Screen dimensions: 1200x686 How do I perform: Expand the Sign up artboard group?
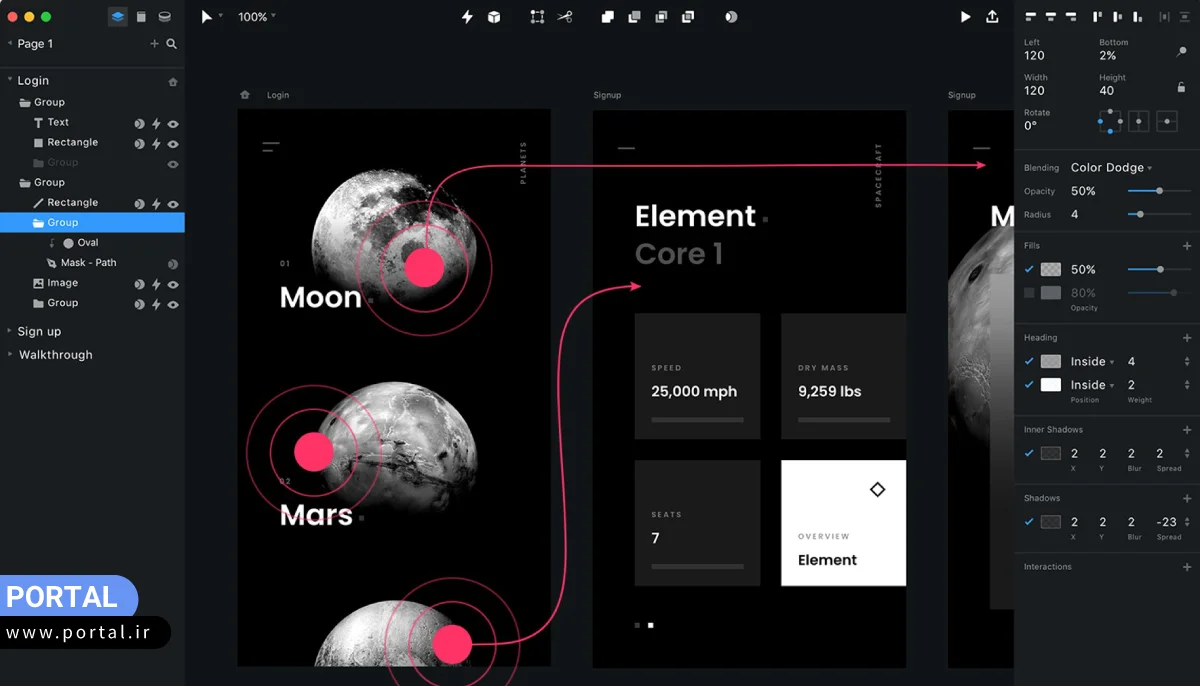coord(10,332)
